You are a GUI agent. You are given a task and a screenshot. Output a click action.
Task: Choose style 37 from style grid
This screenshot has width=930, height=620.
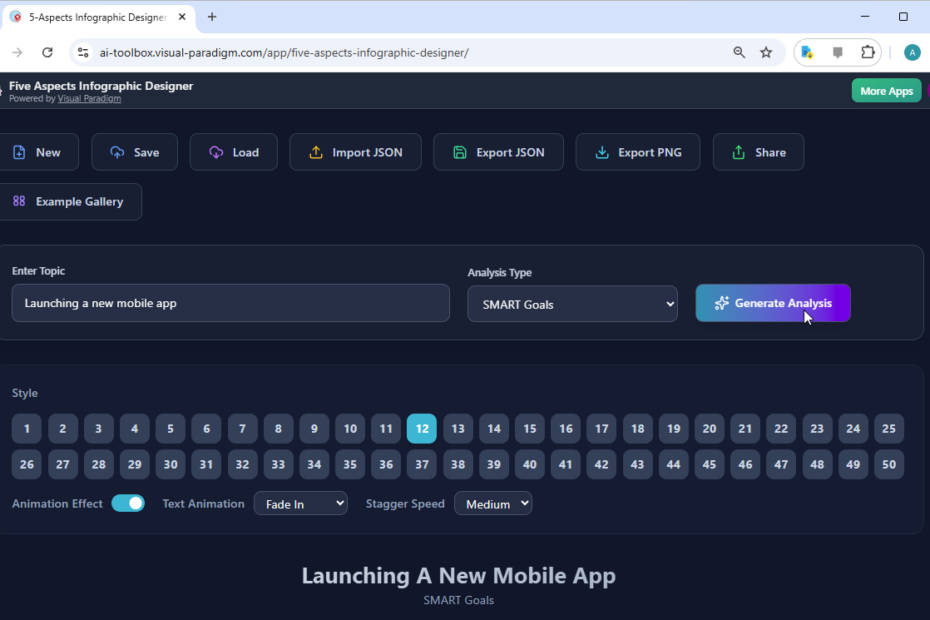pyautogui.click(x=422, y=465)
